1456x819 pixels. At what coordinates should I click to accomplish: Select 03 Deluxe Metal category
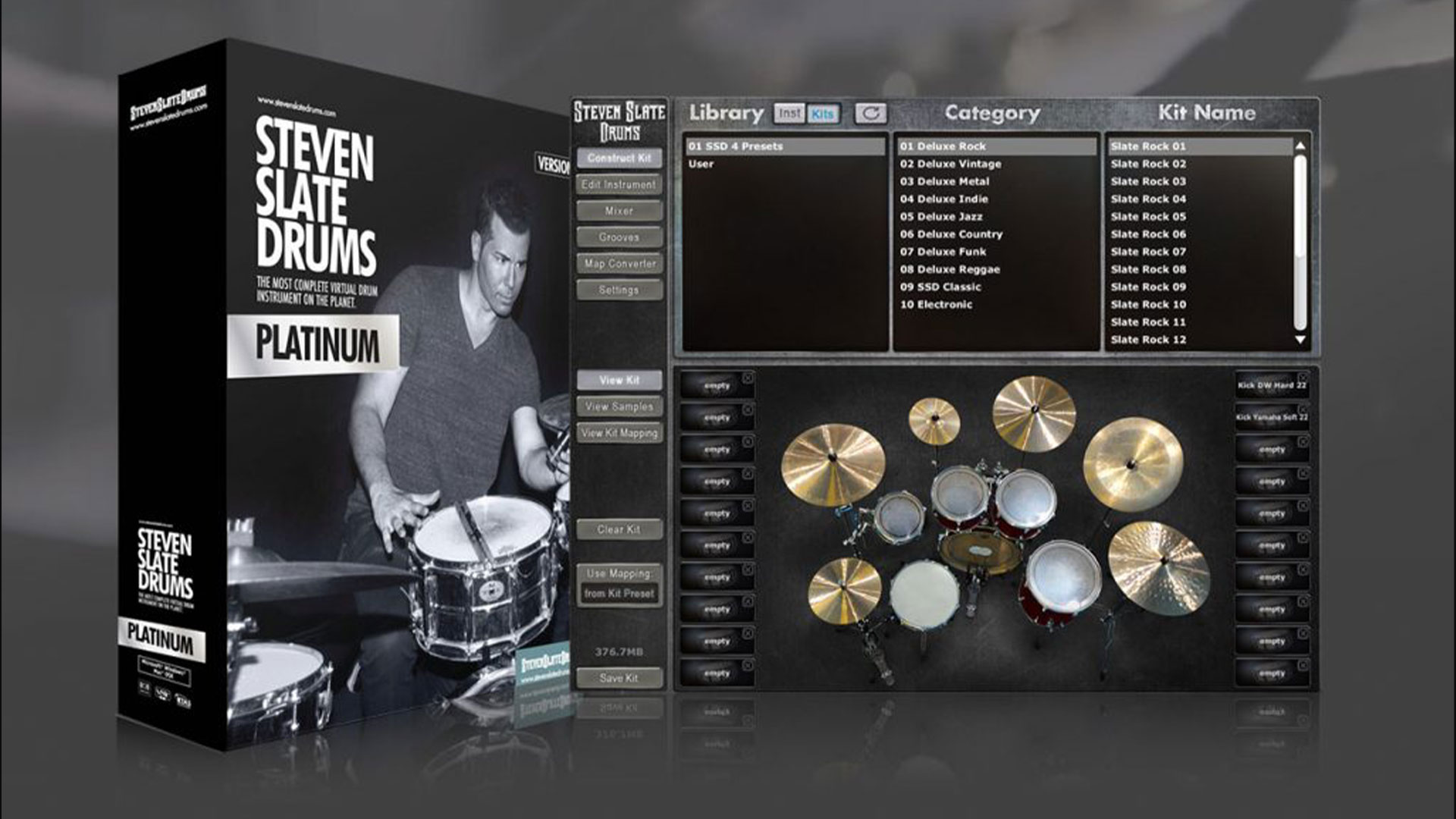click(x=944, y=181)
